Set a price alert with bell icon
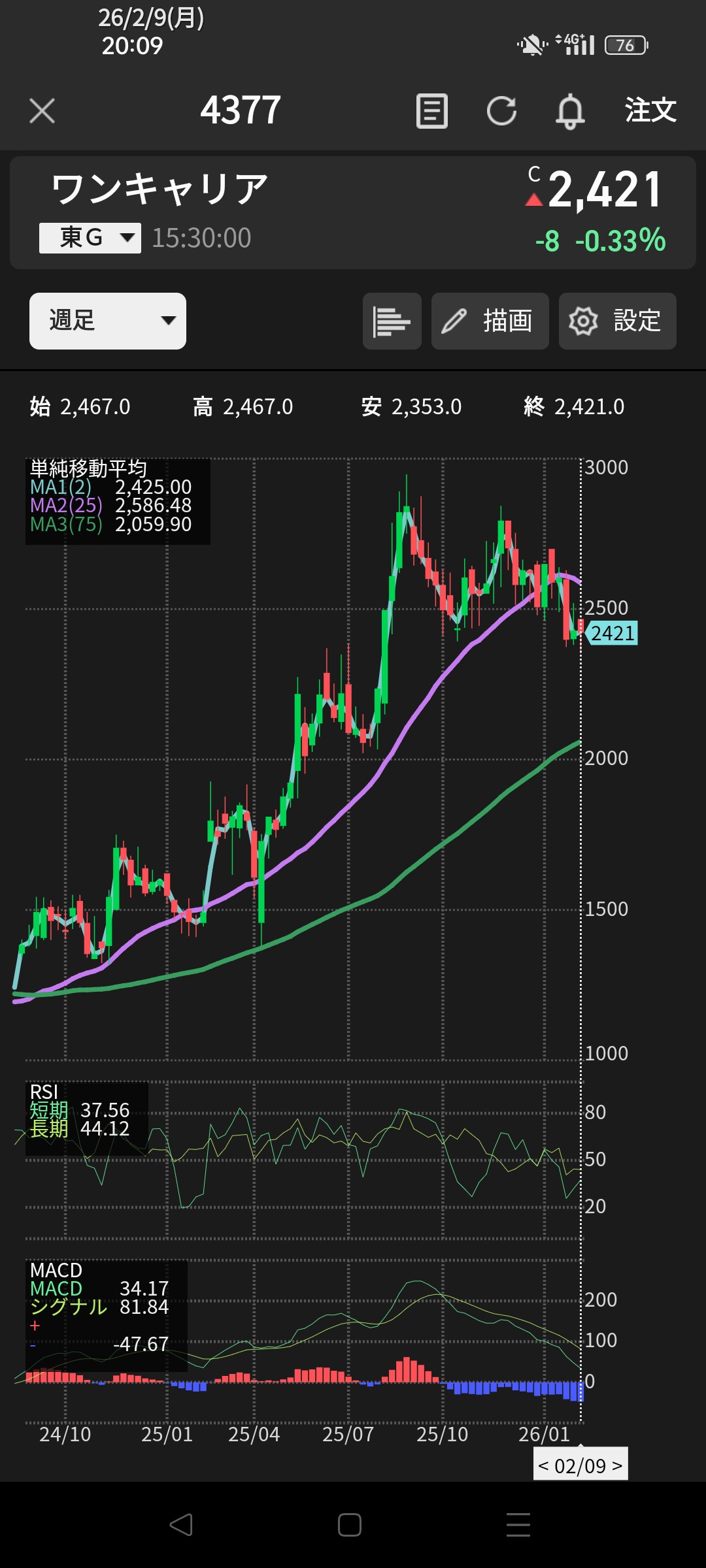This screenshot has height=1568, width=706. [x=569, y=110]
